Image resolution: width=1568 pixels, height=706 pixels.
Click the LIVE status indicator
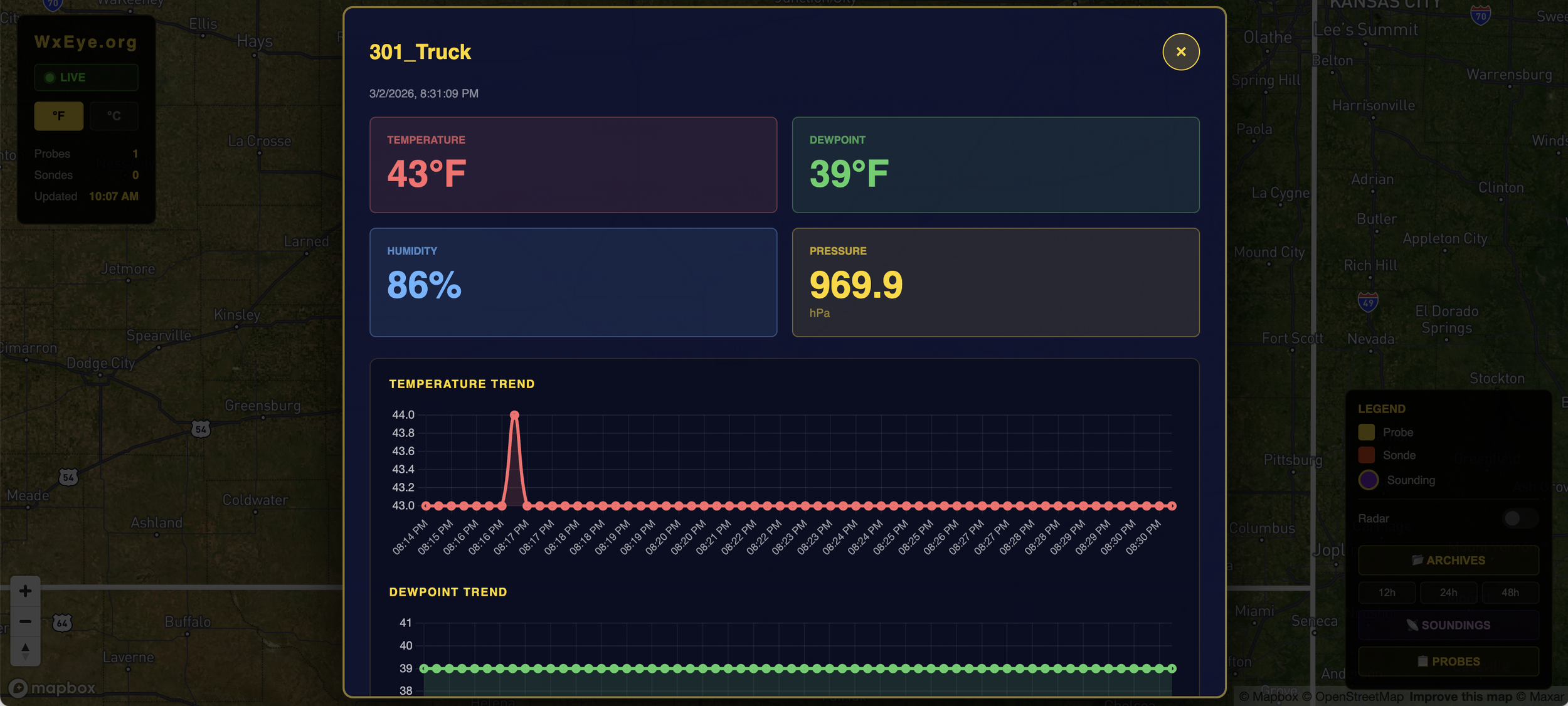pyautogui.click(x=86, y=78)
